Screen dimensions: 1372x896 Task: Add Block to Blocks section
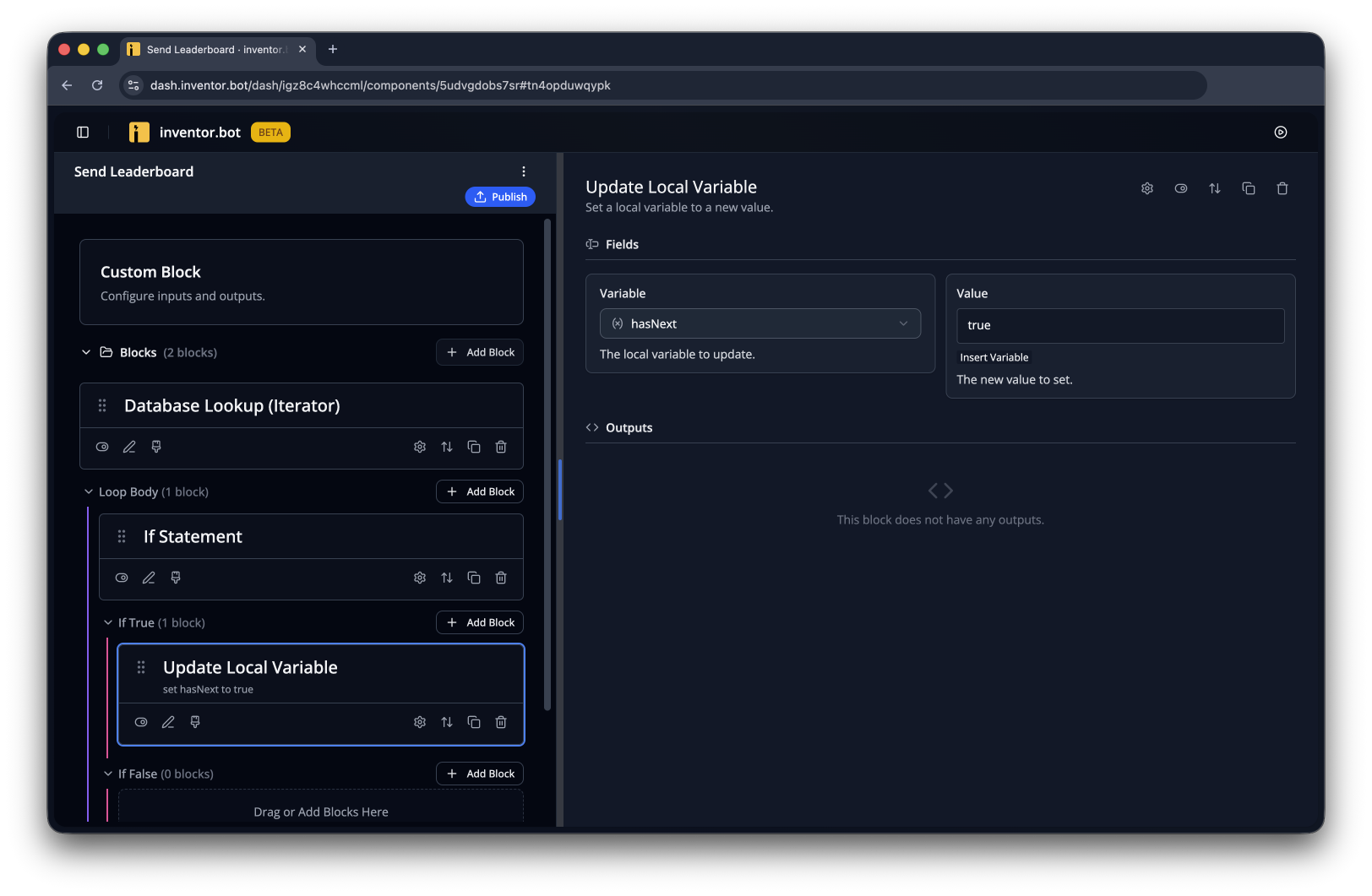pos(480,352)
